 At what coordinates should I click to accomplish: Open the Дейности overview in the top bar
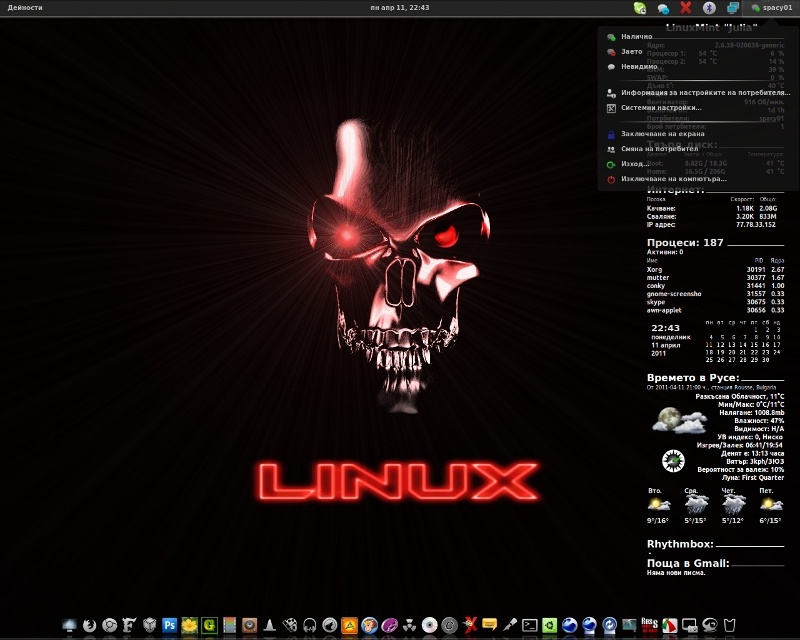25,8
